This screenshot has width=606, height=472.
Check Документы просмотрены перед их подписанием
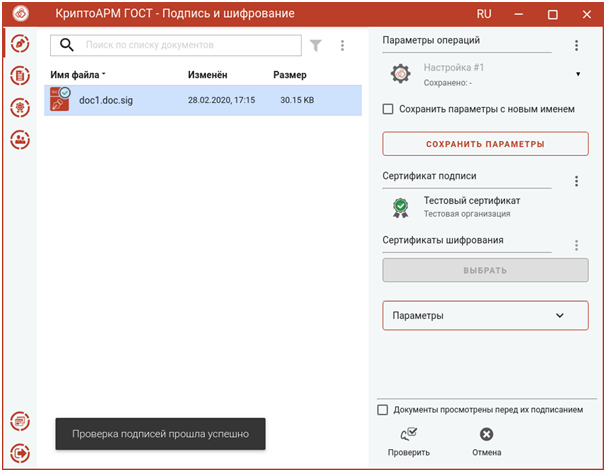point(383,410)
